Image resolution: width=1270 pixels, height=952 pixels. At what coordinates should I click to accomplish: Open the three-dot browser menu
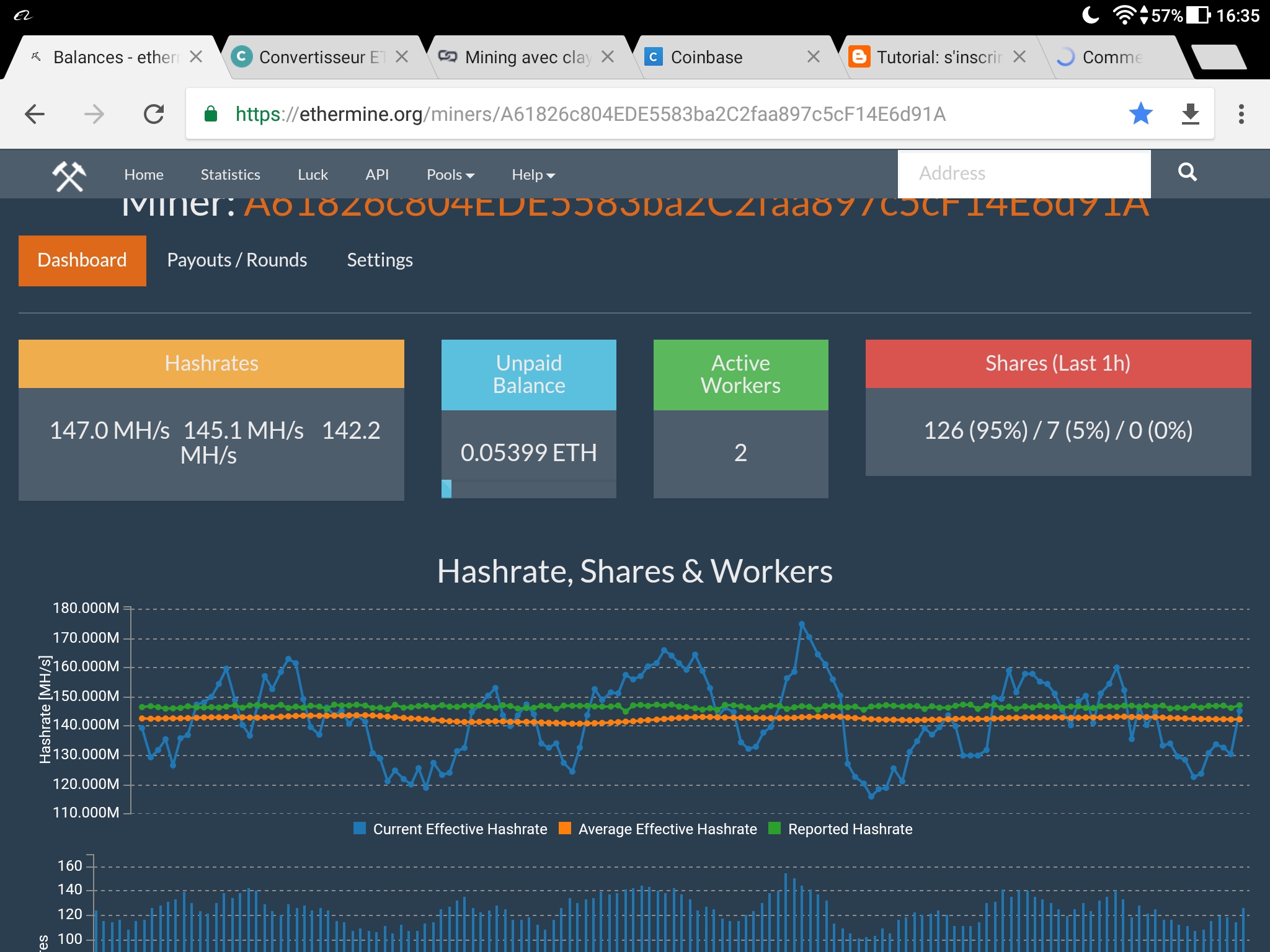1241,114
